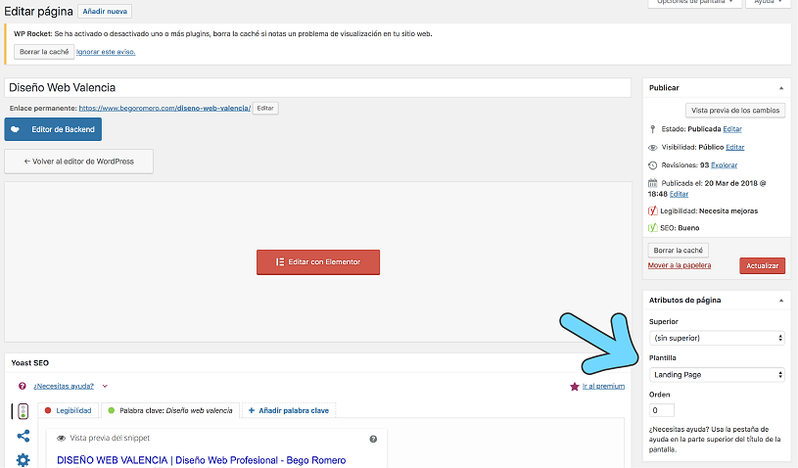Collapse the Publicar panel

781,88
